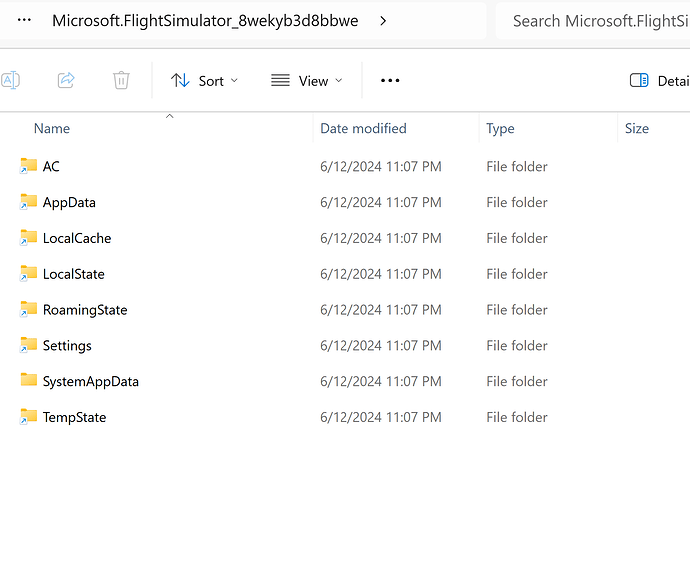690x566 pixels.
Task: Expand the chevron after Microsoft.FlightSimulator path
Action: pyautogui.click(x=383, y=21)
